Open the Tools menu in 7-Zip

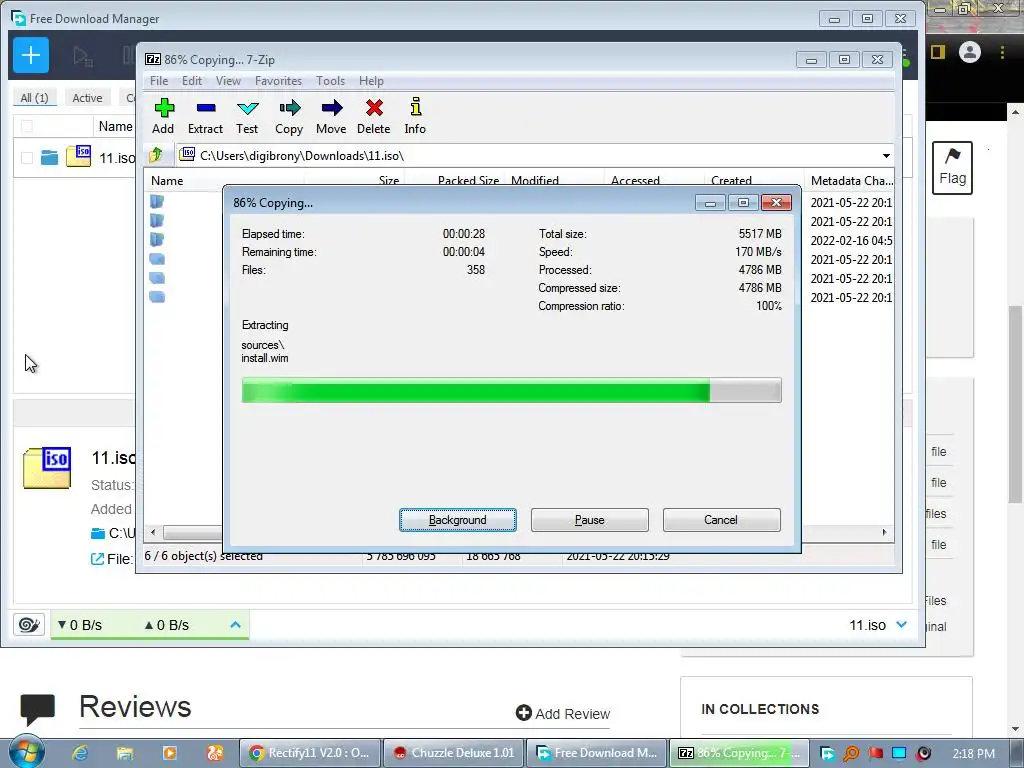tap(330, 81)
